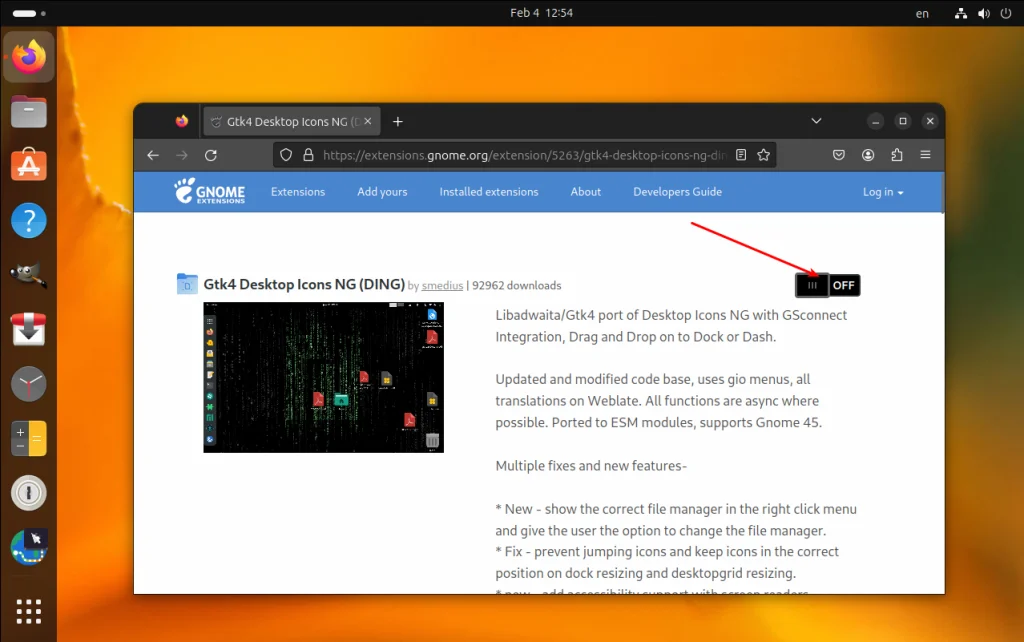
Task: Select the Gtk4 Desktop Icons NG tab
Action: click(x=291, y=121)
